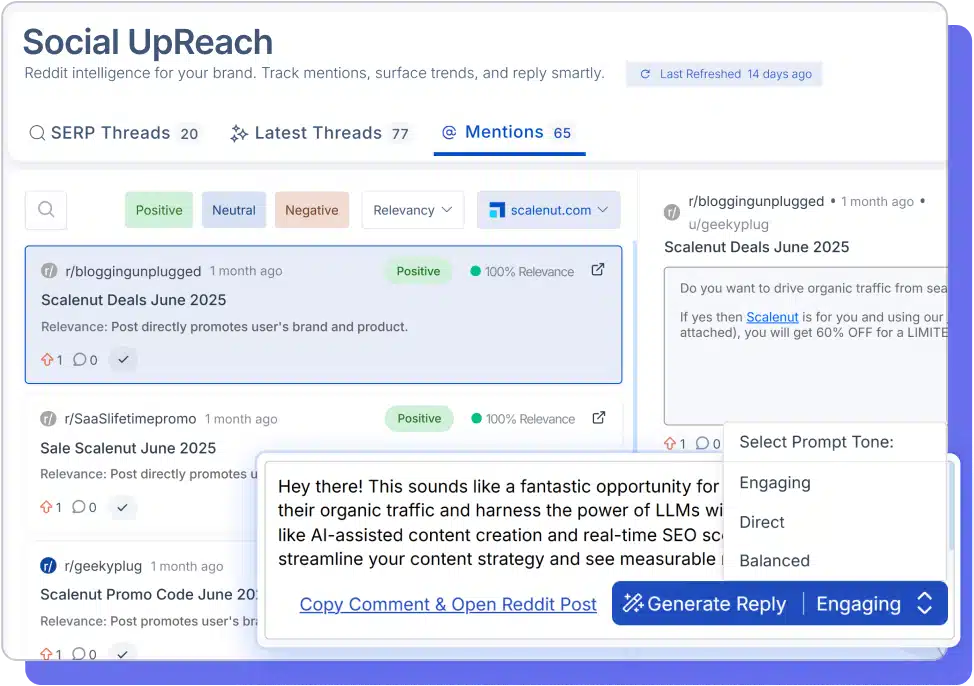Click comment icon on Sale Scalenut post

click(79, 507)
